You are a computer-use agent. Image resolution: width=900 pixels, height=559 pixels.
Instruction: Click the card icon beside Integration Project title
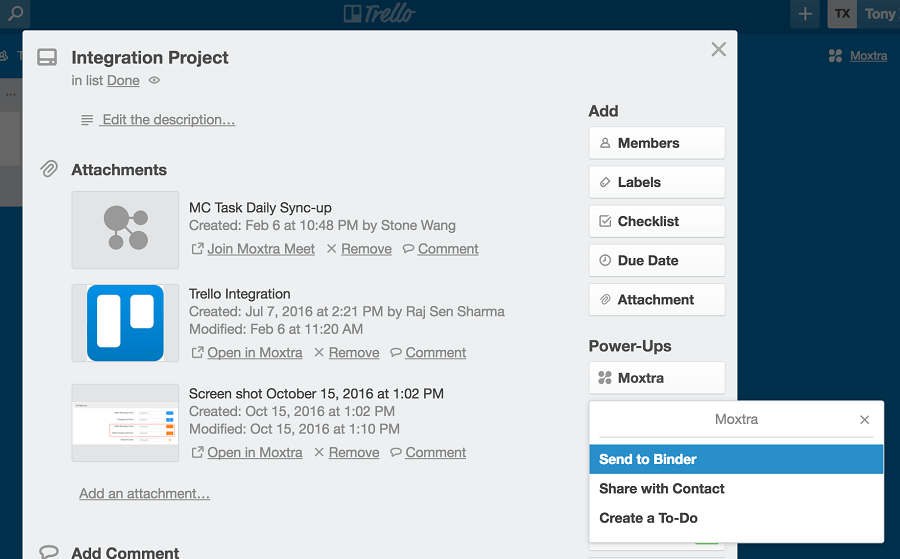47,57
